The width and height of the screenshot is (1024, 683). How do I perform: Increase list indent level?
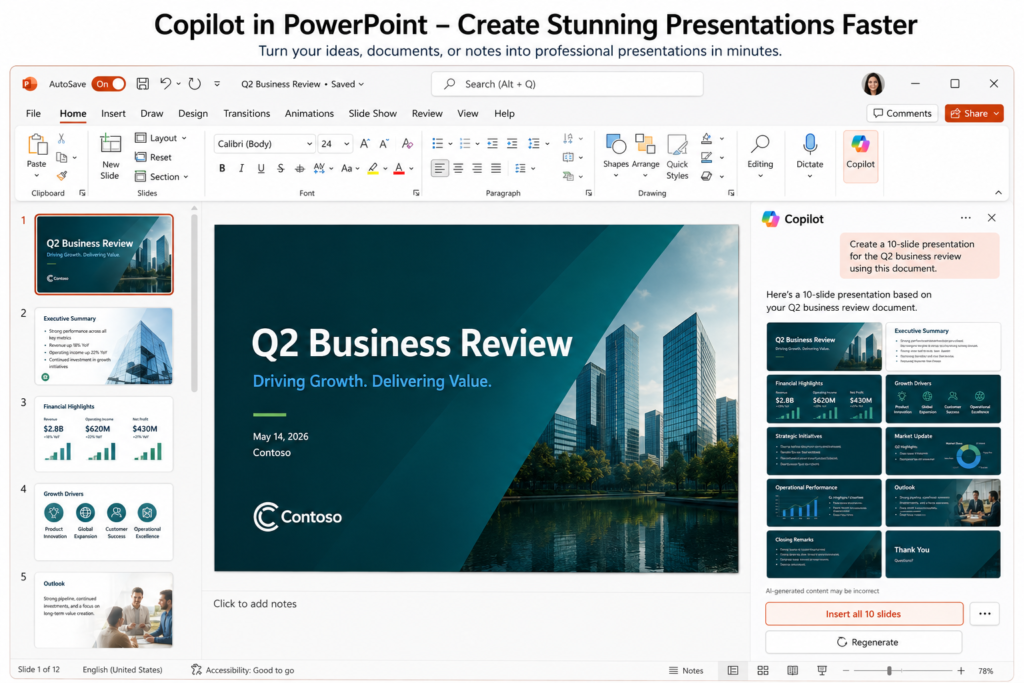(x=512, y=144)
